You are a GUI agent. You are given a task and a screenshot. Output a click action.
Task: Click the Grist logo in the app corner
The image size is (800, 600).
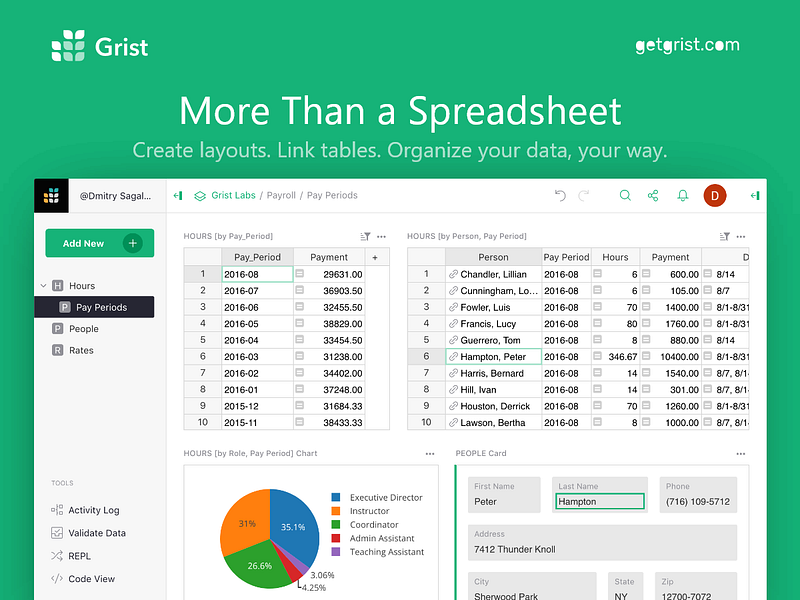[51, 195]
